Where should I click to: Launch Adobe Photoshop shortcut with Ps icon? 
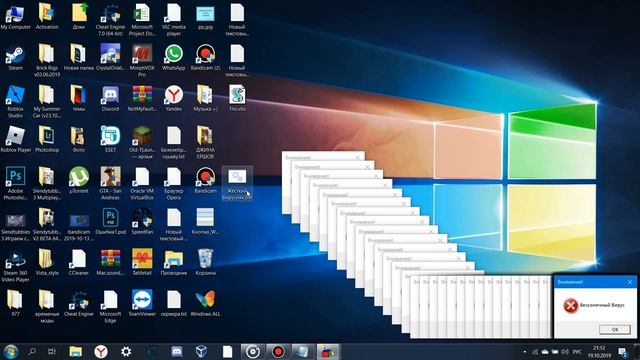point(16,183)
